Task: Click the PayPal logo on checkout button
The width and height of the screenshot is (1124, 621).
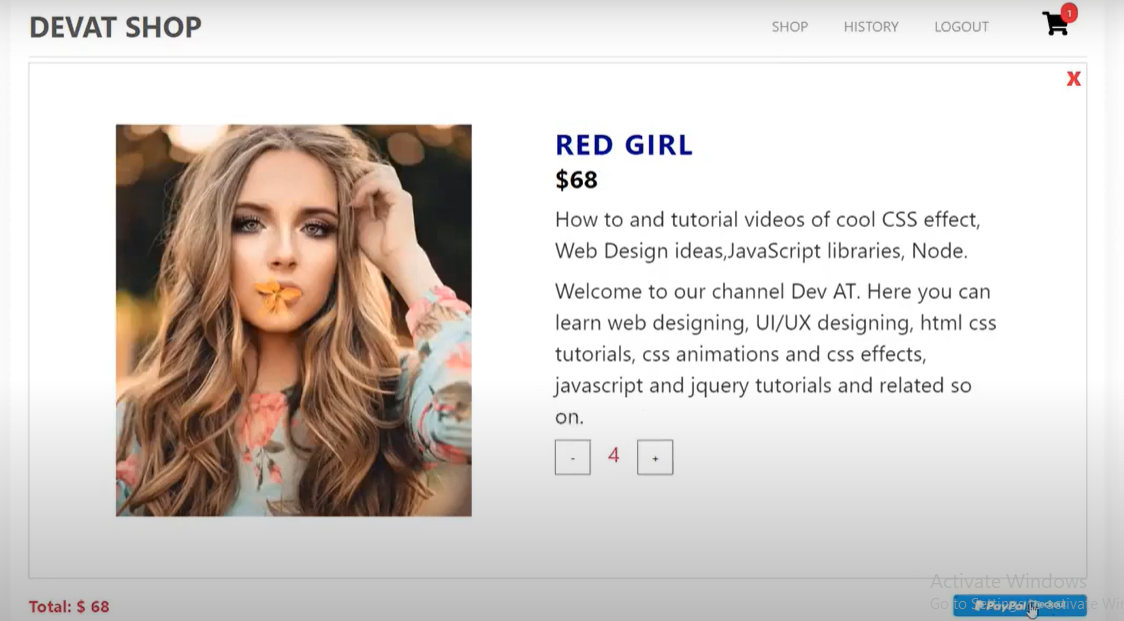Action: 1000,606
